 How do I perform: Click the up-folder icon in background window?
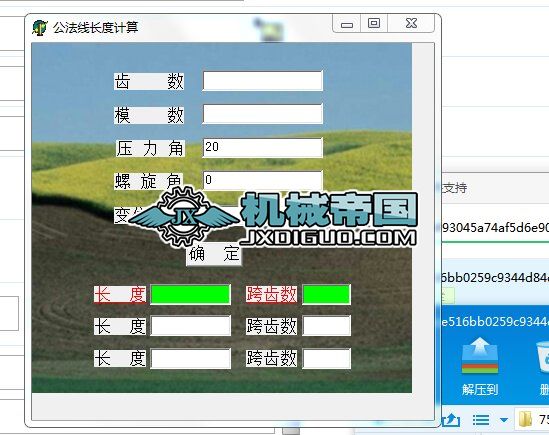[451, 420]
